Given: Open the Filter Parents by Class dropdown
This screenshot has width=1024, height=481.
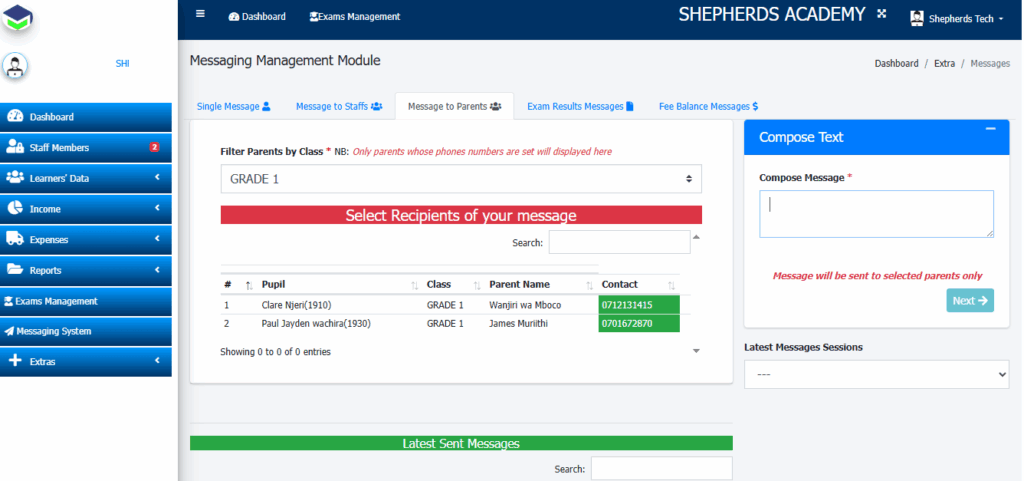Looking at the screenshot, I should point(461,179).
